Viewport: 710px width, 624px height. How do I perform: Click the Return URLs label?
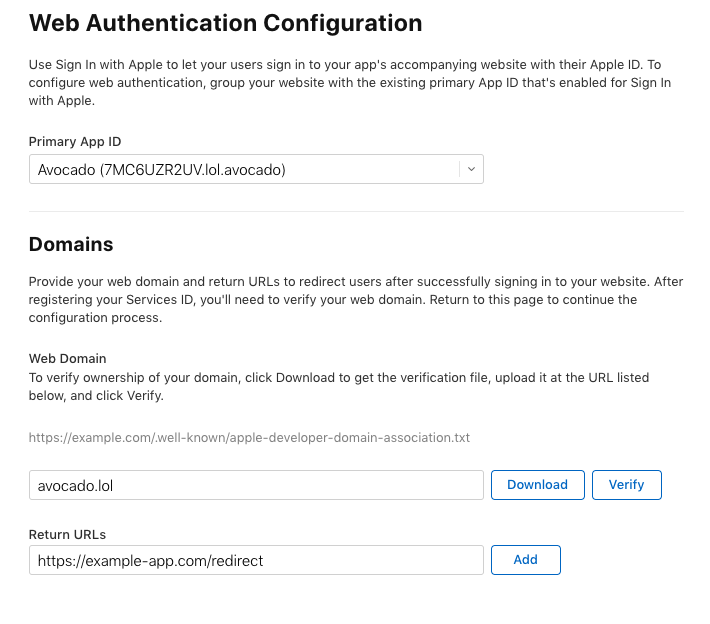[67, 536]
